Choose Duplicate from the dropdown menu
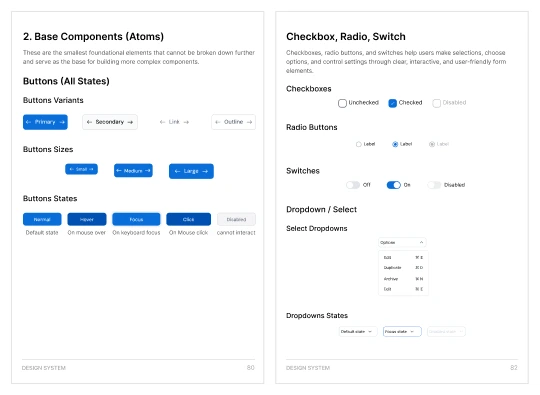Screen dimensions: 540x395 [x=403, y=268]
